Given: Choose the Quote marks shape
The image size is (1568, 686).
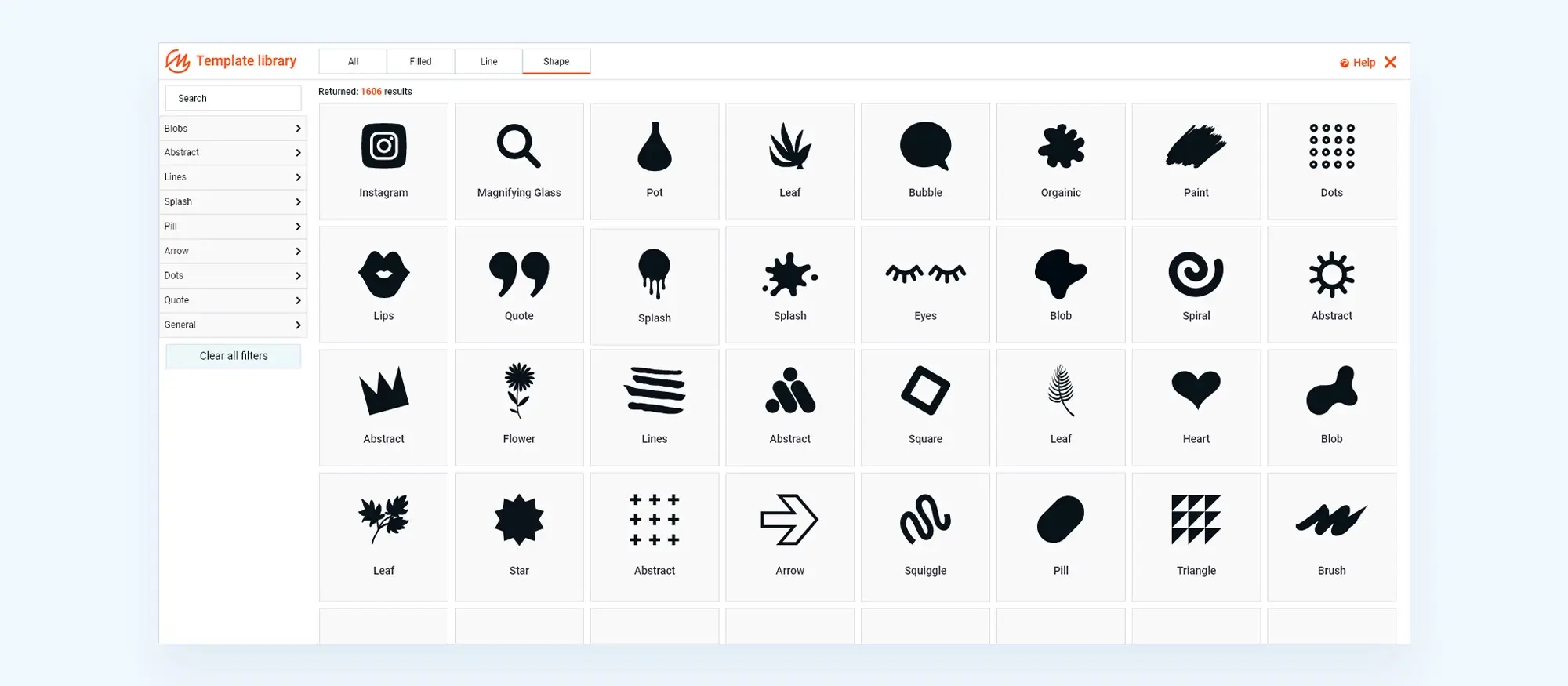Looking at the screenshot, I should (519, 285).
